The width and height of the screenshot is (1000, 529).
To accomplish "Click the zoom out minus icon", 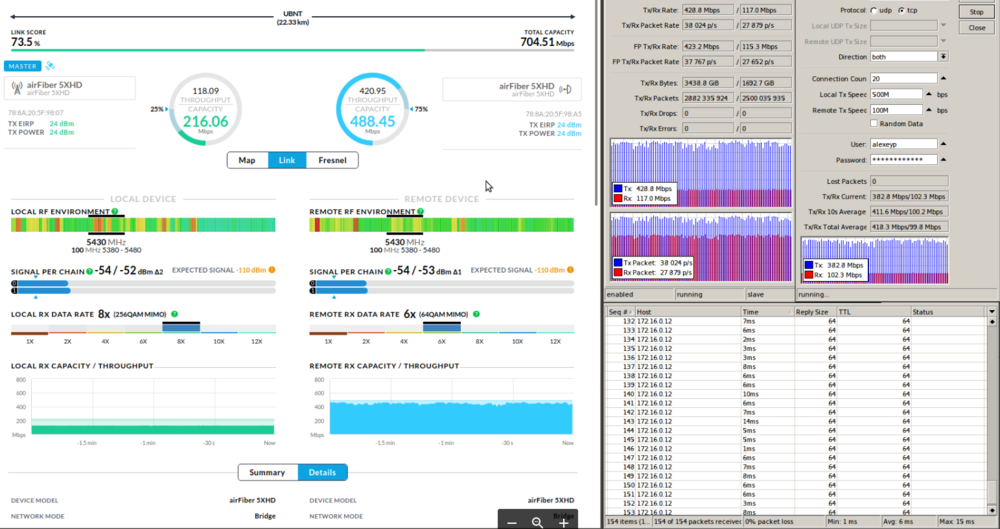I will (x=512, y=522).
